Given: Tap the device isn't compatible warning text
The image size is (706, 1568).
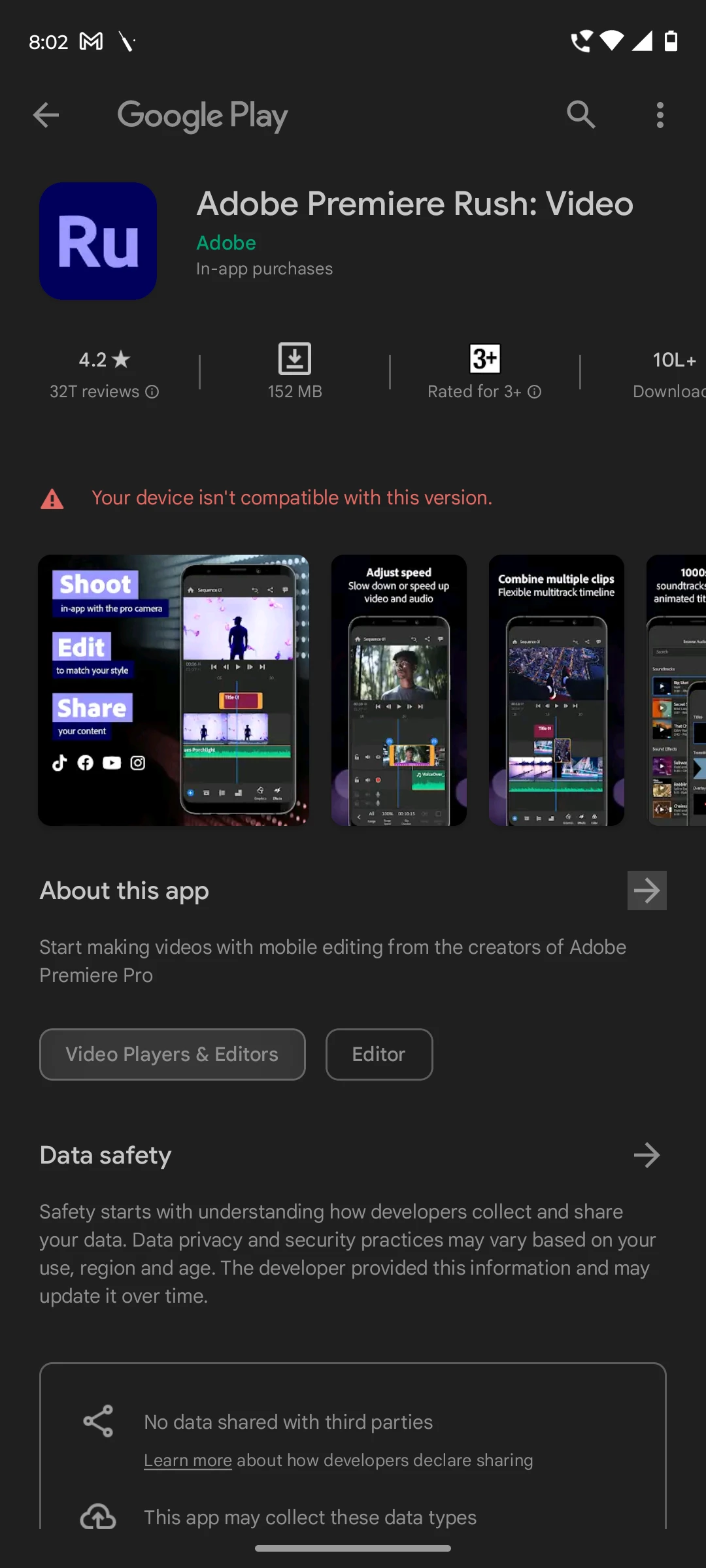Looking at the screenshot, I should pos(292,498).
